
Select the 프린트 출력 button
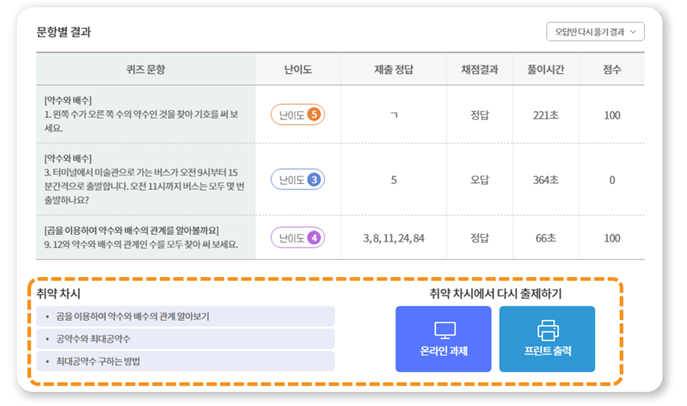547,339
